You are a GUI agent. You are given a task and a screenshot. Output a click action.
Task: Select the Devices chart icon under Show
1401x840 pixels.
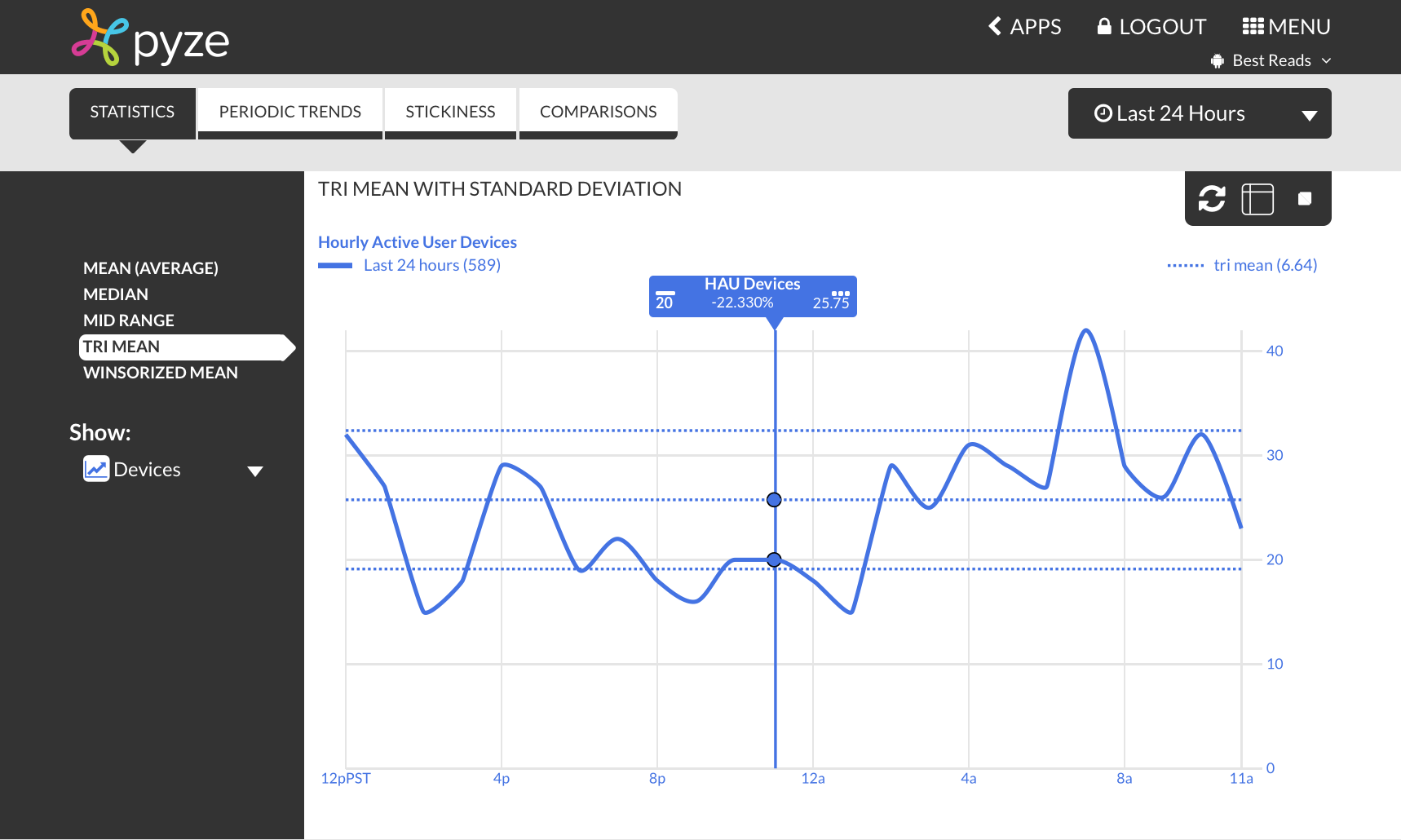click(95, 469)
